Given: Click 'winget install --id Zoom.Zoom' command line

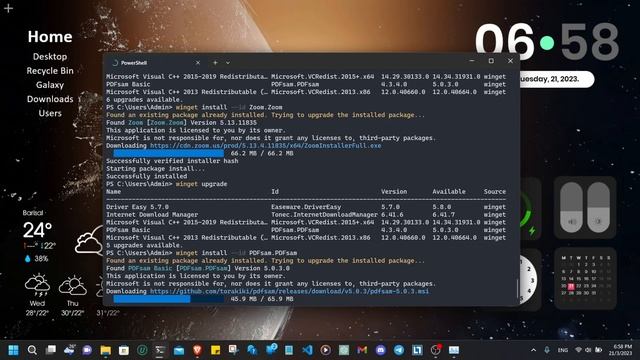Looking at the screenshot, I should click(x=229, y=107).
